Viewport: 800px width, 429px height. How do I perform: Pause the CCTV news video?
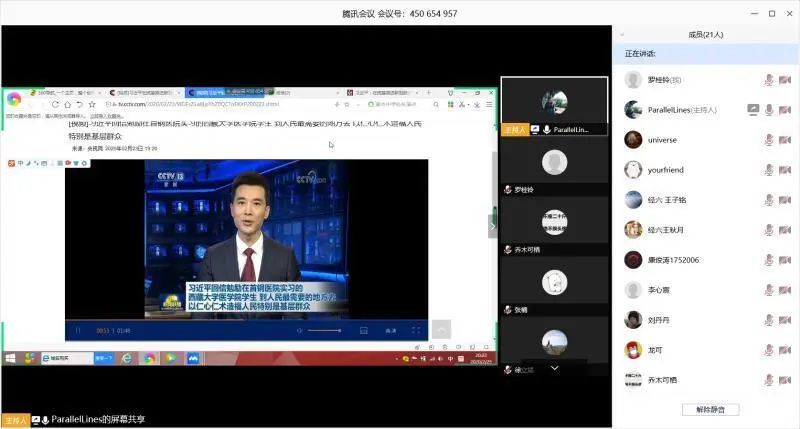click(78, 330)
